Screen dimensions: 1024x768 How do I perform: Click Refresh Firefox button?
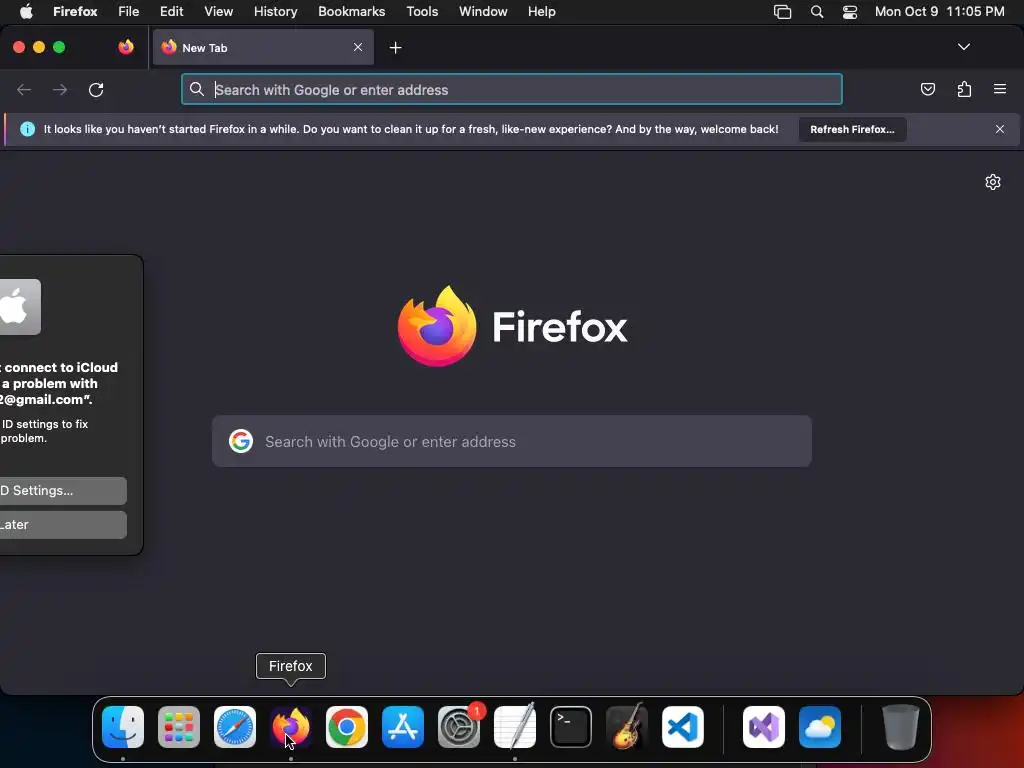tap(852, 129)
